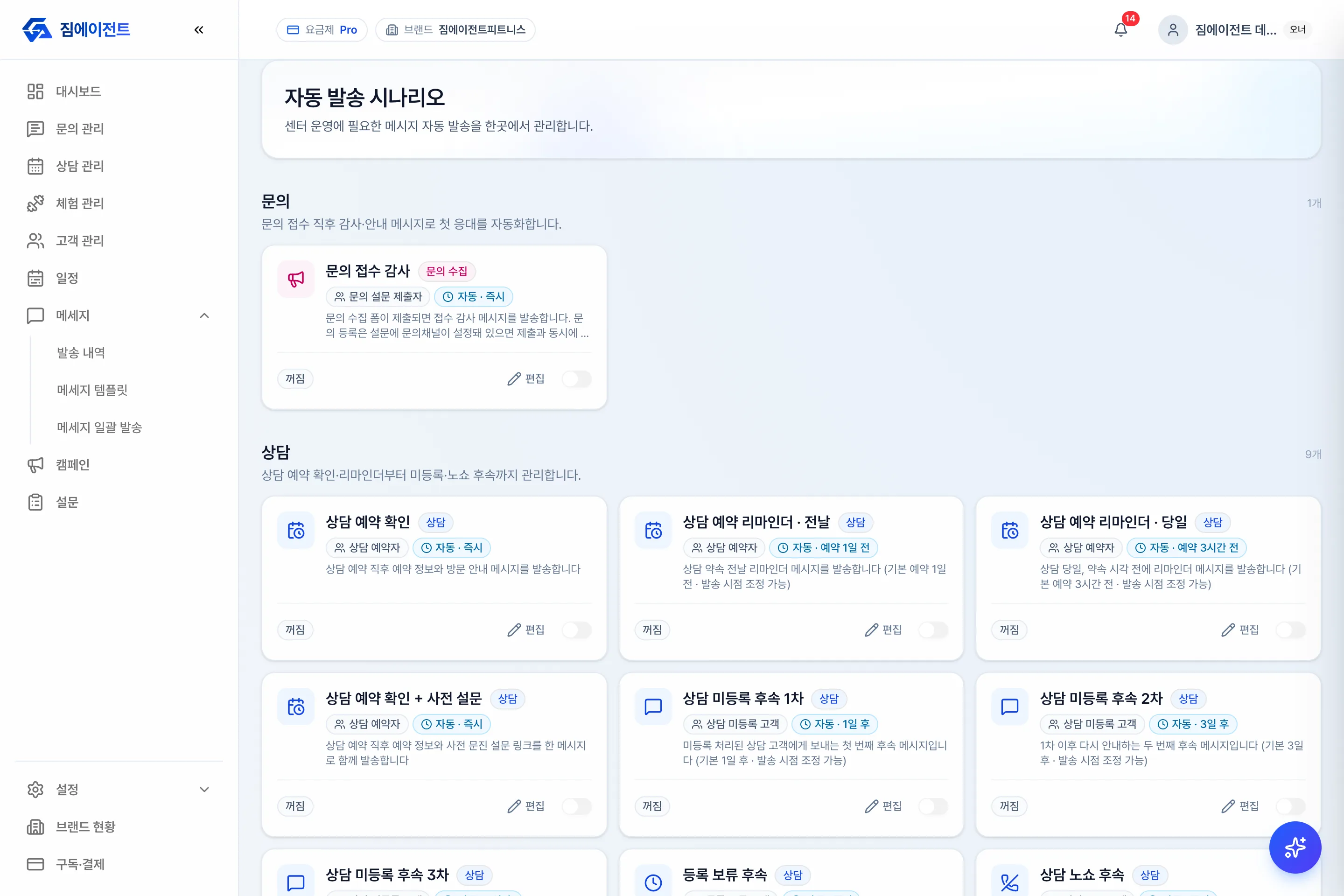The width and height of the screenshot is (1344, 896).
Task: Click the 고객 관리 people icon in sidebar
Action: (x=35, y=241)
